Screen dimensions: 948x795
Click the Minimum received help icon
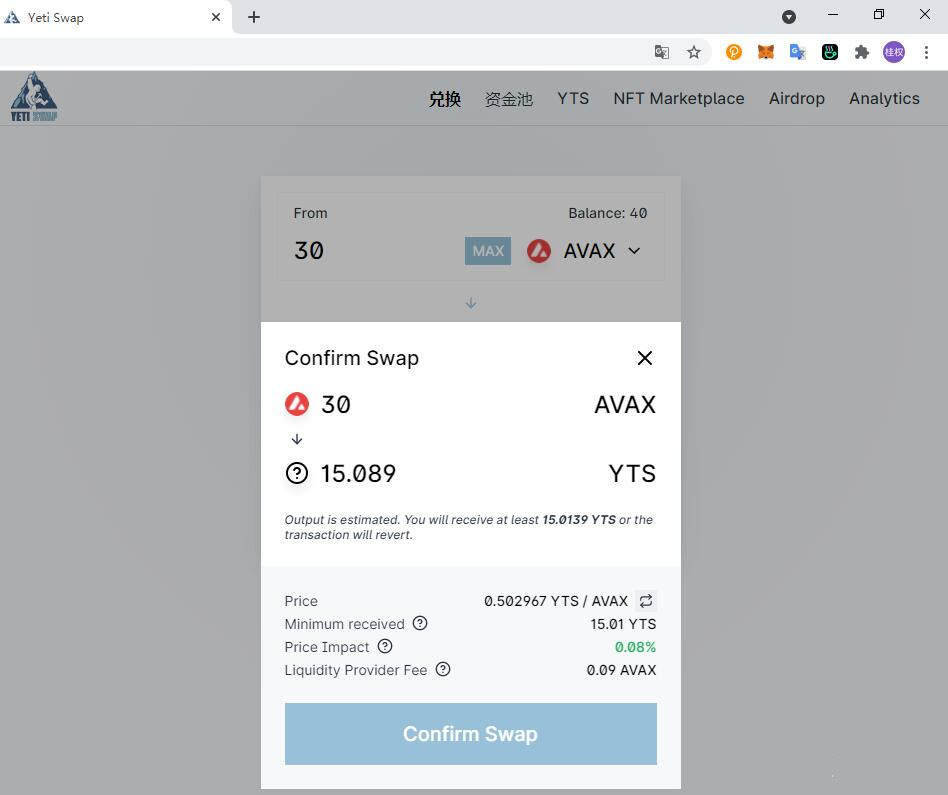click(420, 623)
